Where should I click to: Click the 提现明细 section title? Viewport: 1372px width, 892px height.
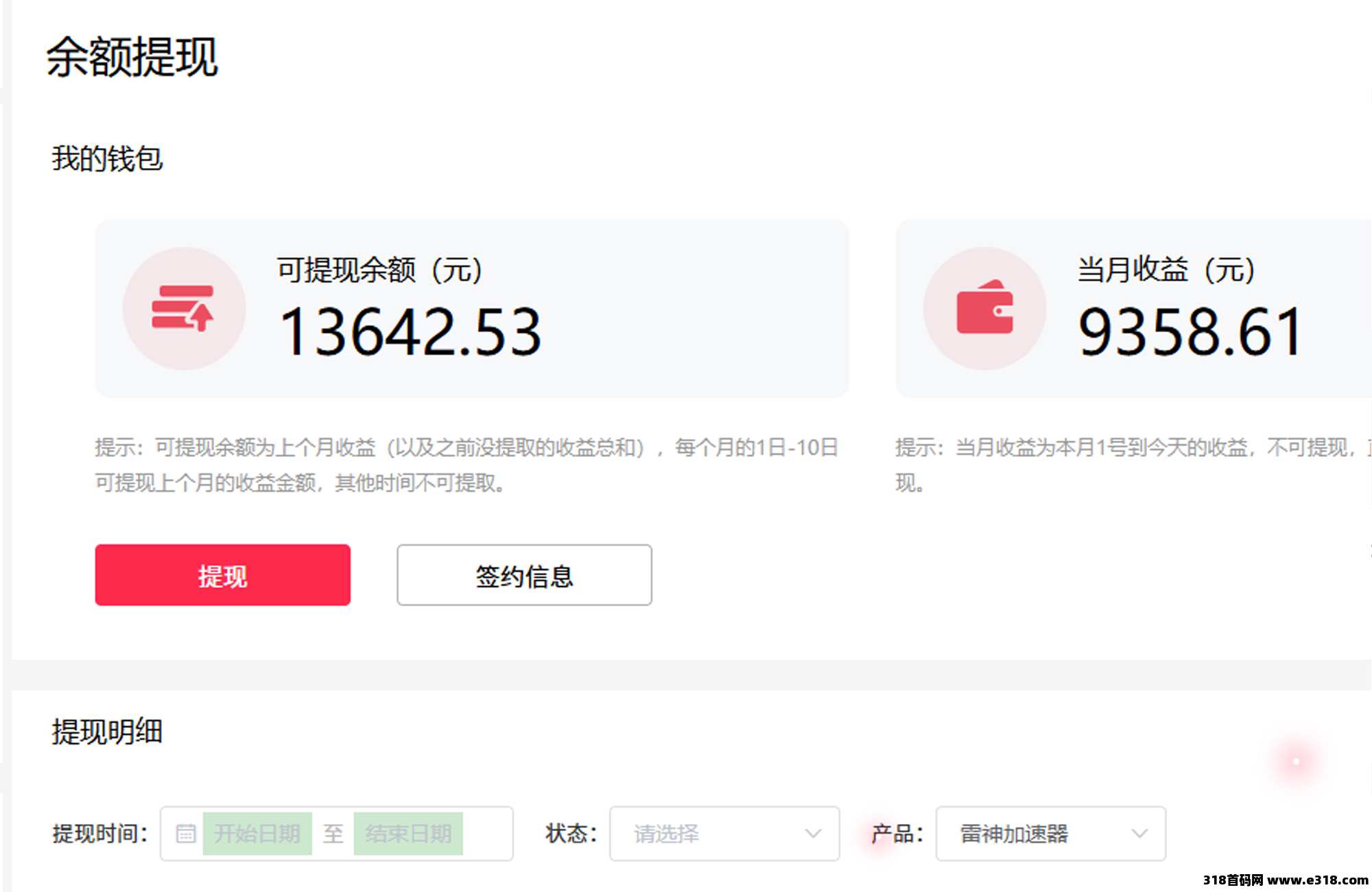(x=107, y=731)
